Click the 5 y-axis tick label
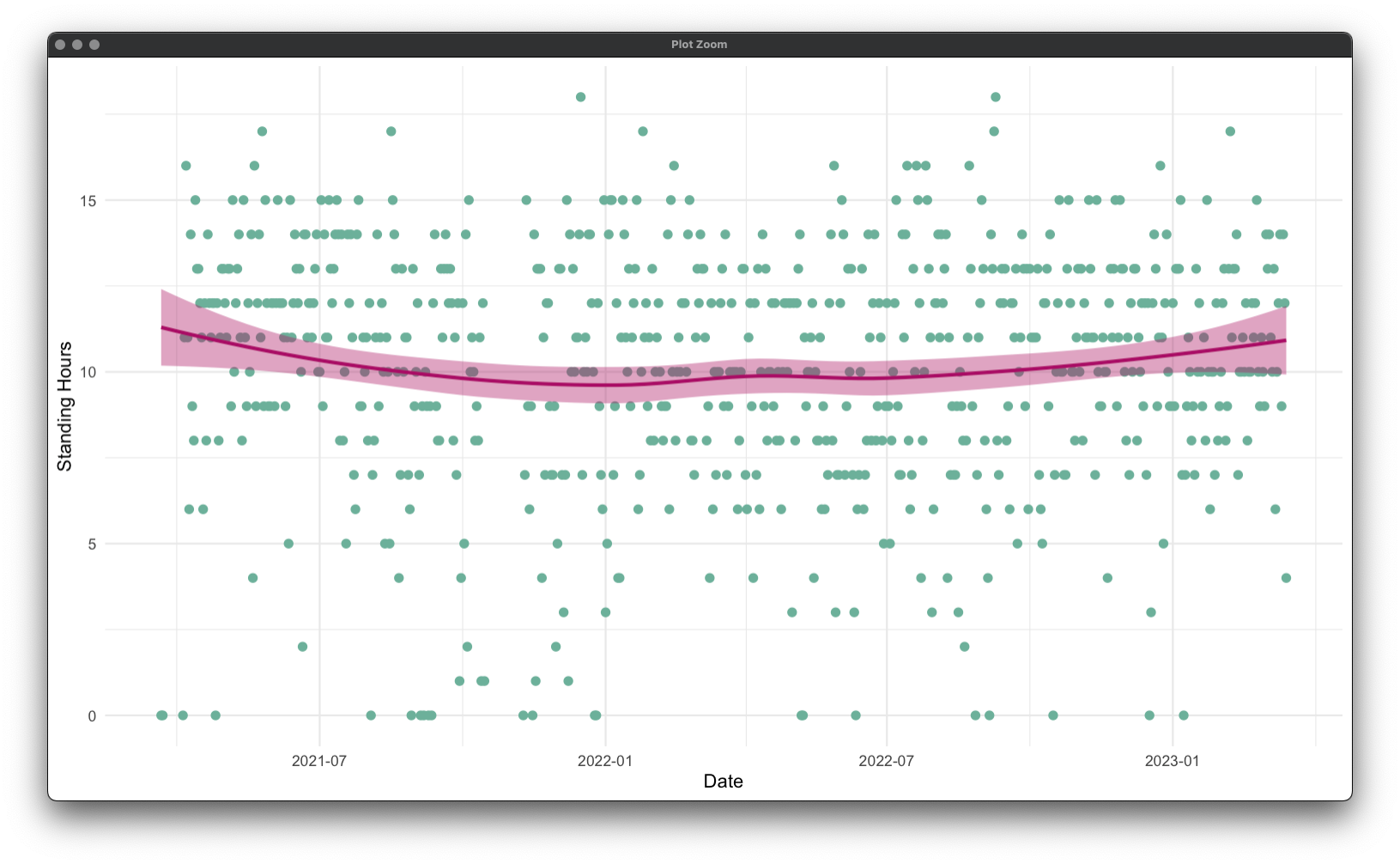 (x=92, y=545)
